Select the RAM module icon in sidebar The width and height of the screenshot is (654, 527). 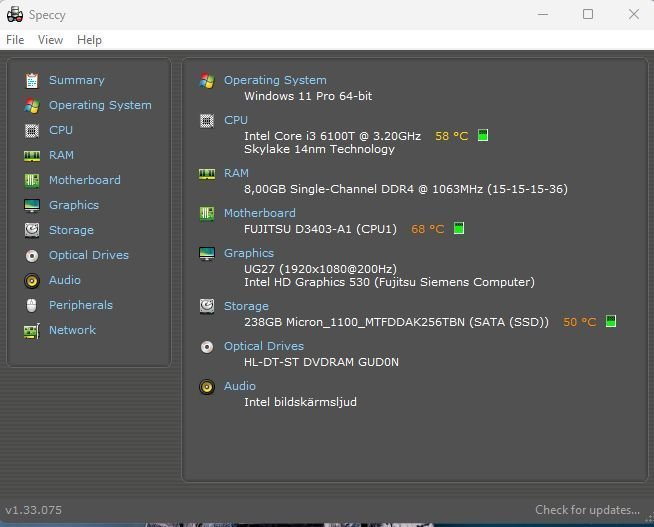coord(32,155)
